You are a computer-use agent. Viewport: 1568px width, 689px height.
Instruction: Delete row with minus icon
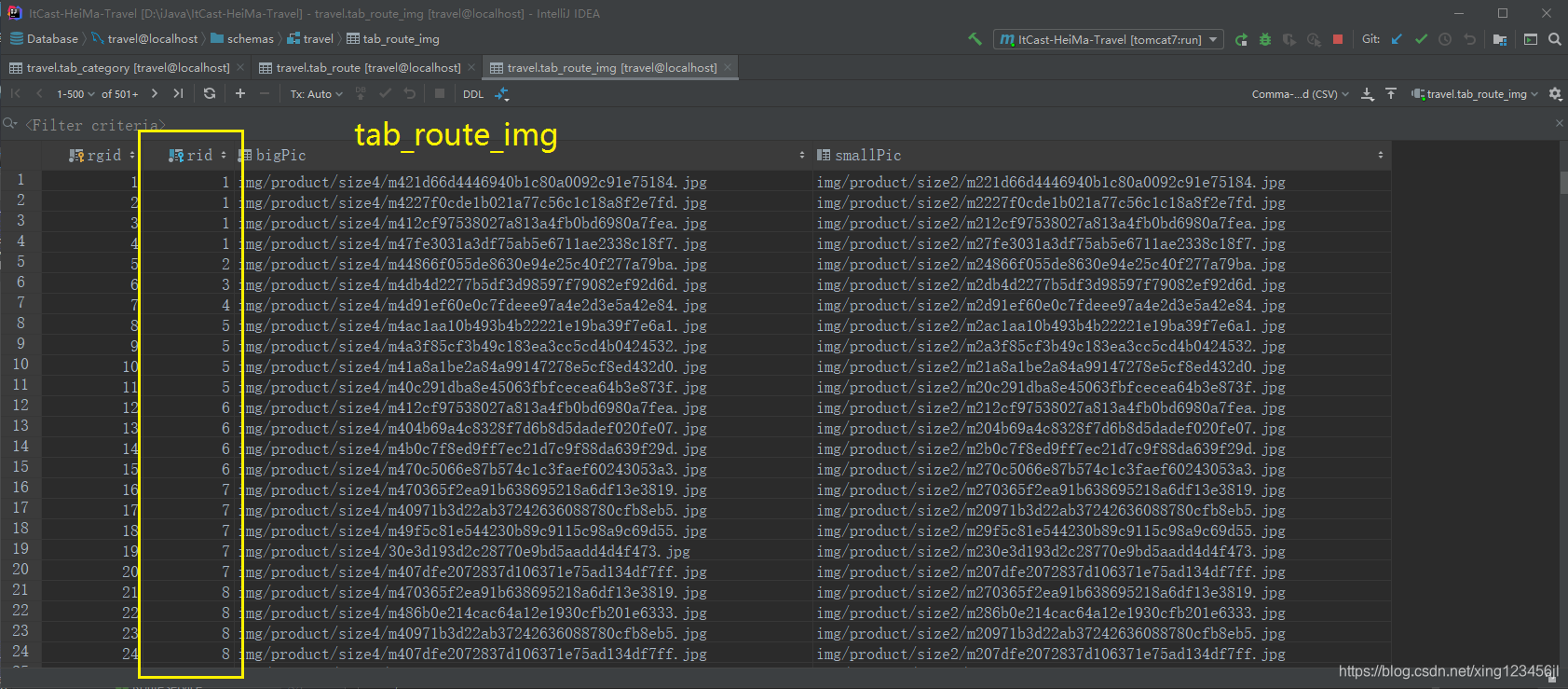265,93
